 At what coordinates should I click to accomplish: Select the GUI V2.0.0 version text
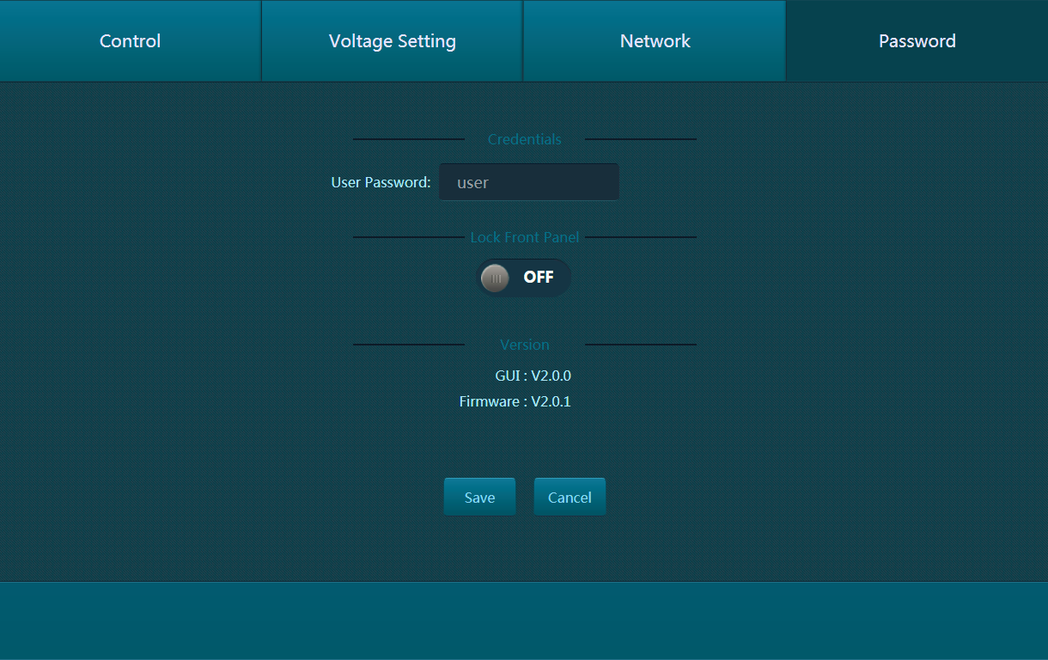533,376
